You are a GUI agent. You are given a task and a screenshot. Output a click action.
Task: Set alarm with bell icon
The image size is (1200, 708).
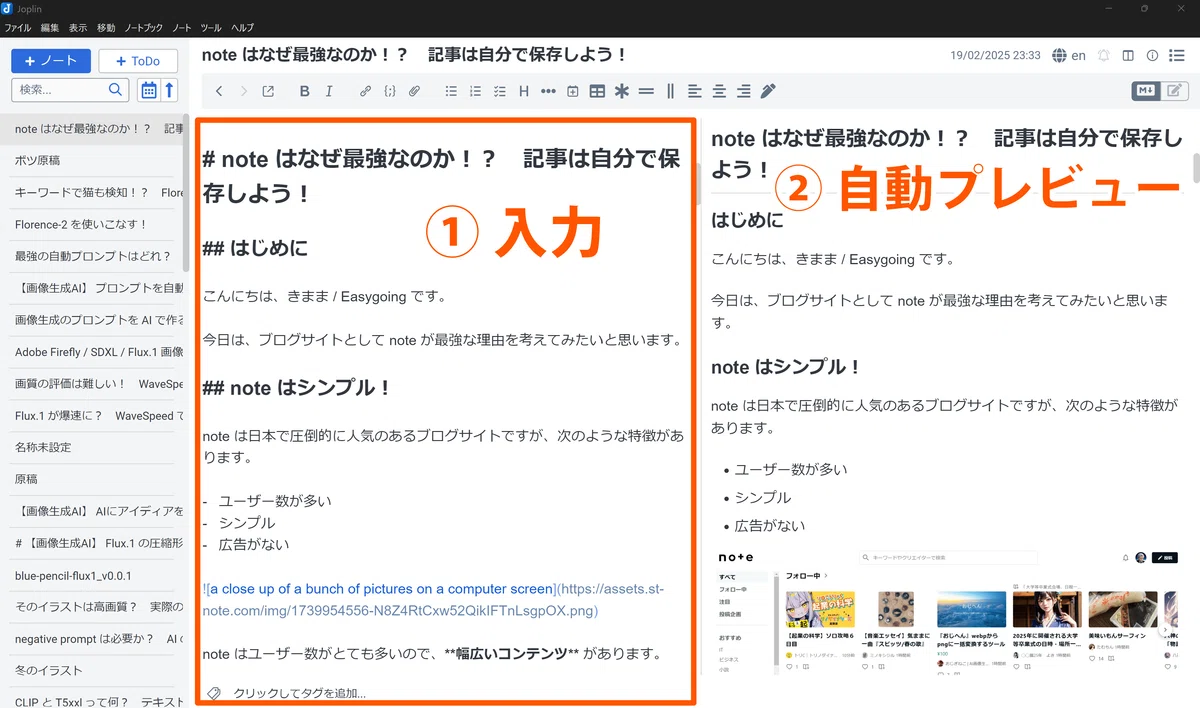click(1104, 56)
